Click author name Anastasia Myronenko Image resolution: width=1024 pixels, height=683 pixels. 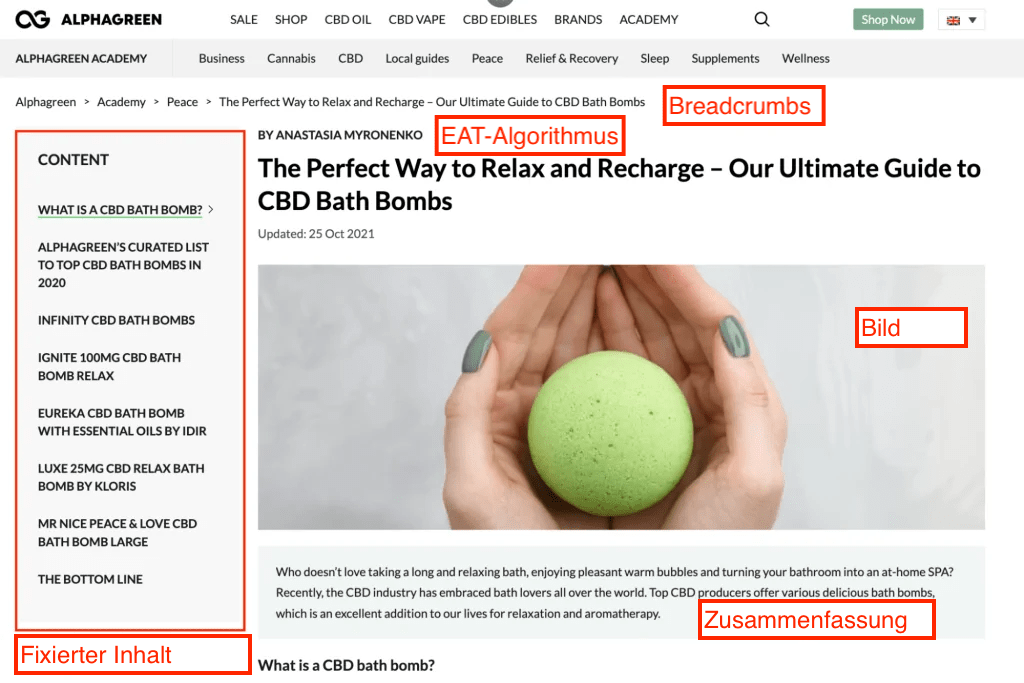[349, 135]
